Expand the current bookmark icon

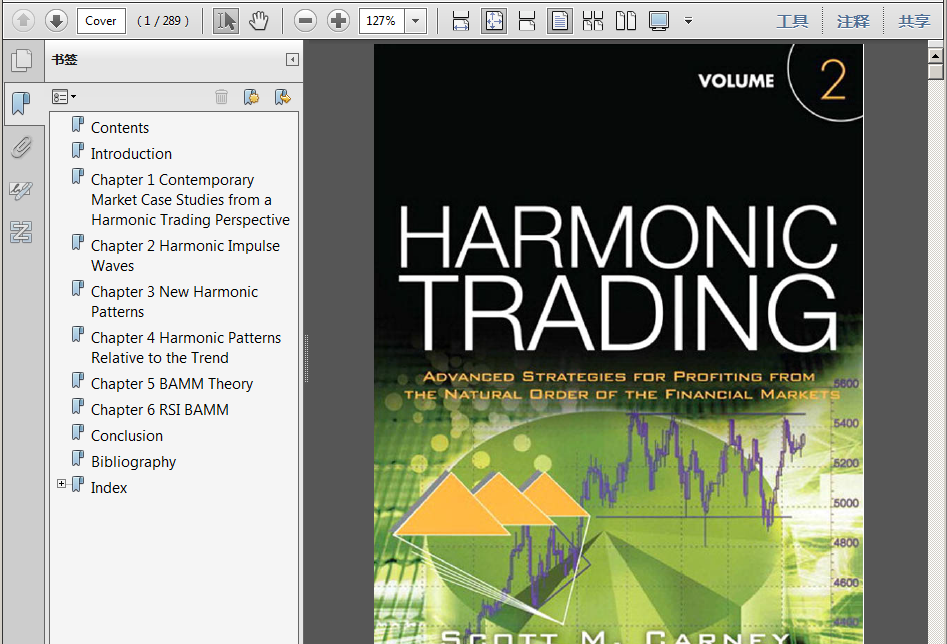pos(283,97)
